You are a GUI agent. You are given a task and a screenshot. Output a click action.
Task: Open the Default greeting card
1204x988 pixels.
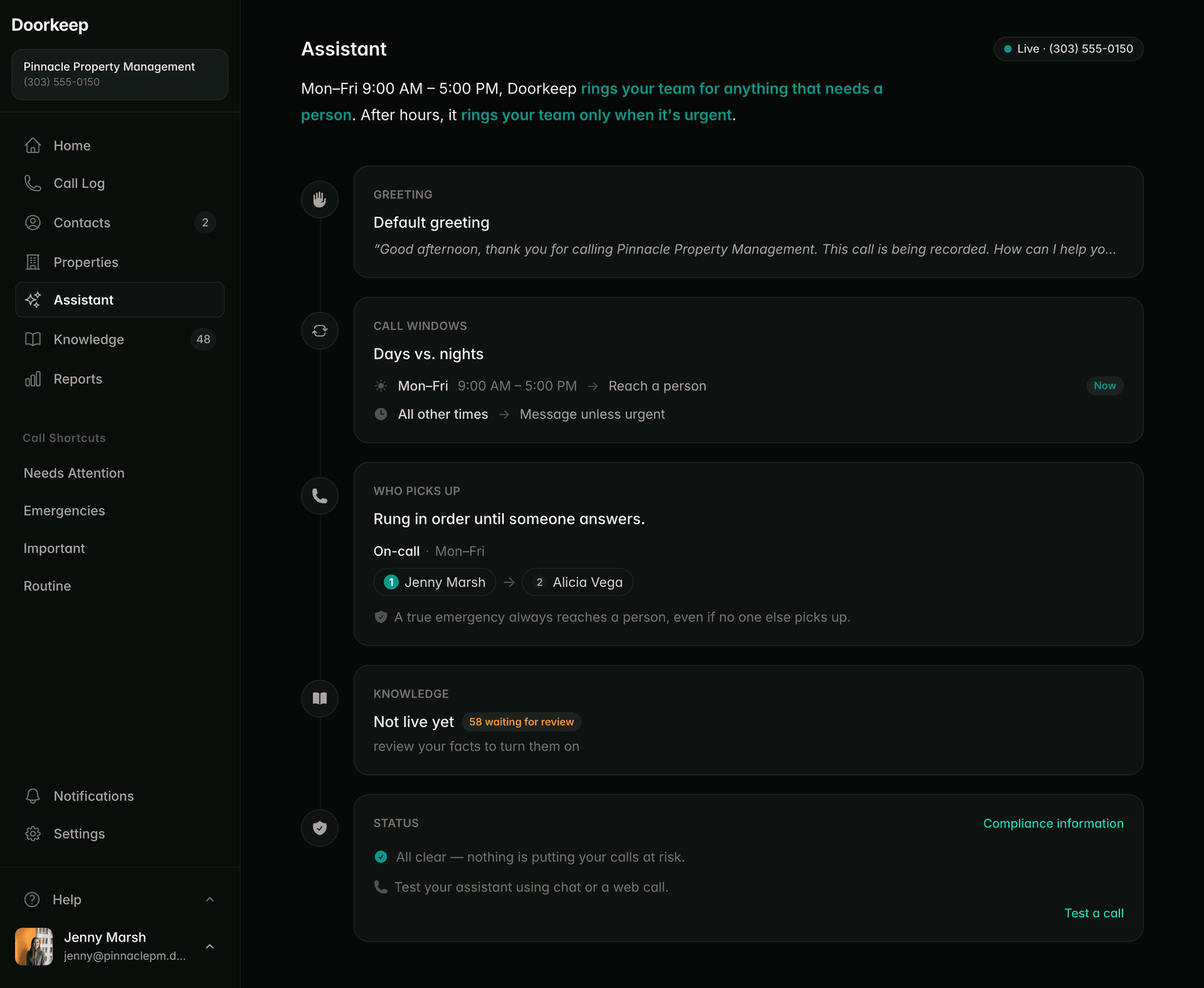pyautogui.click(x=748, y=222)
